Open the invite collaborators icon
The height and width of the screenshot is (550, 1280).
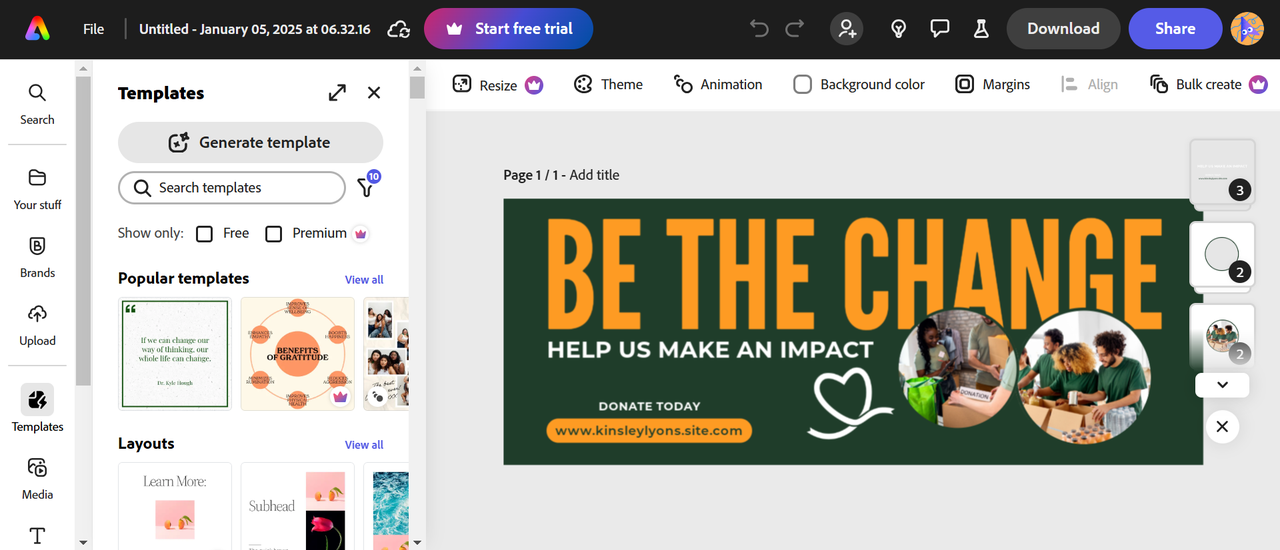[847, 29]
